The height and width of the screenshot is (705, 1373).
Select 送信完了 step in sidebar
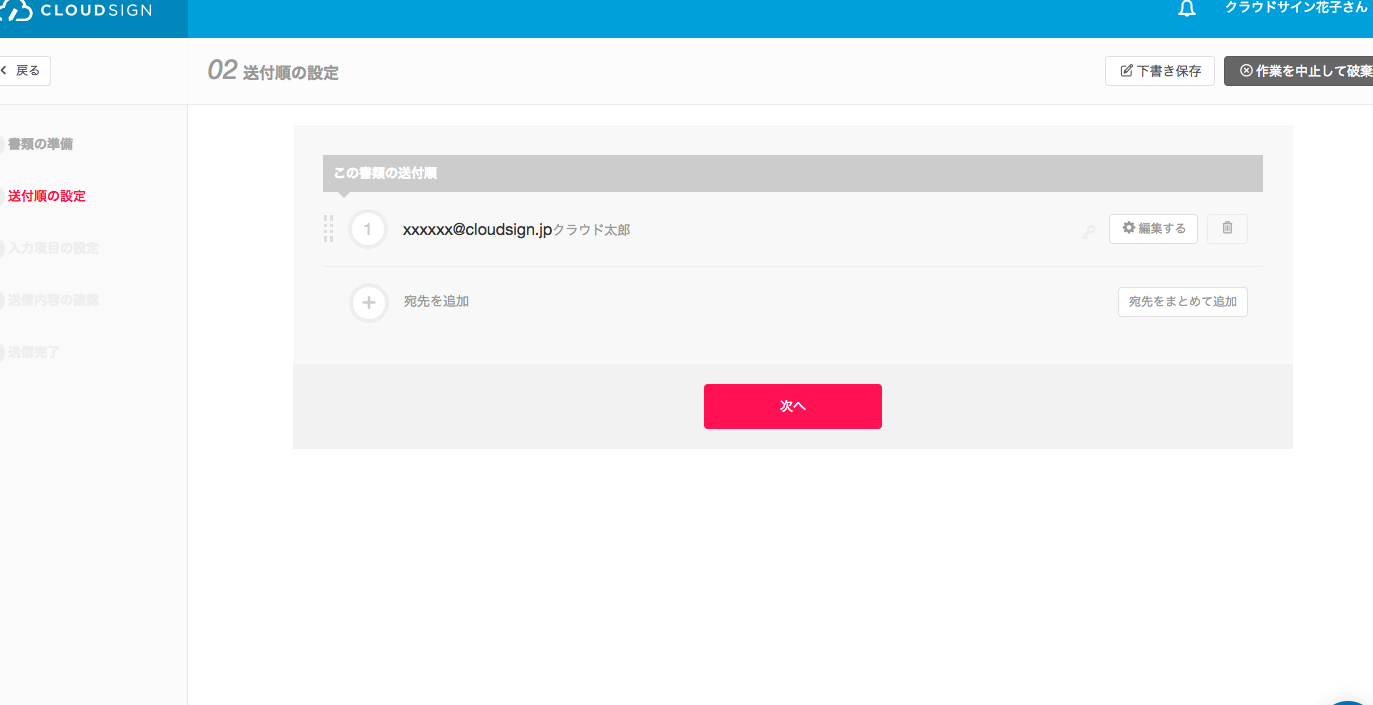(x=33, y=352)
